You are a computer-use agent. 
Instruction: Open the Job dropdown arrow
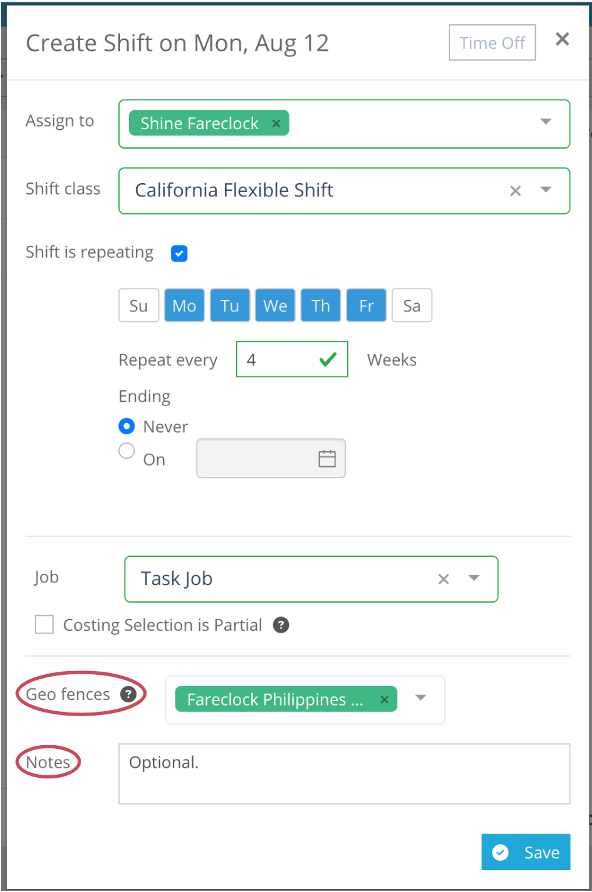point(474,578)
